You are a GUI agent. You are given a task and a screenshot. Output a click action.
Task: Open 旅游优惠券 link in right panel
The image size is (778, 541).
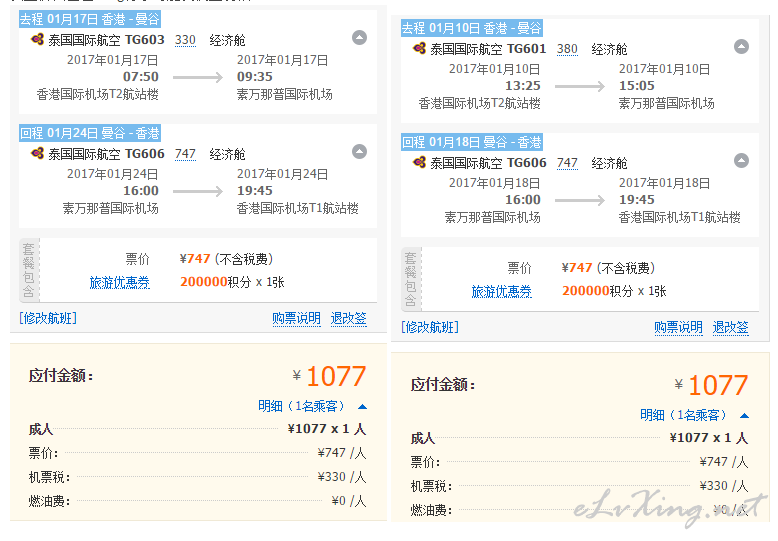pos(502,291)
